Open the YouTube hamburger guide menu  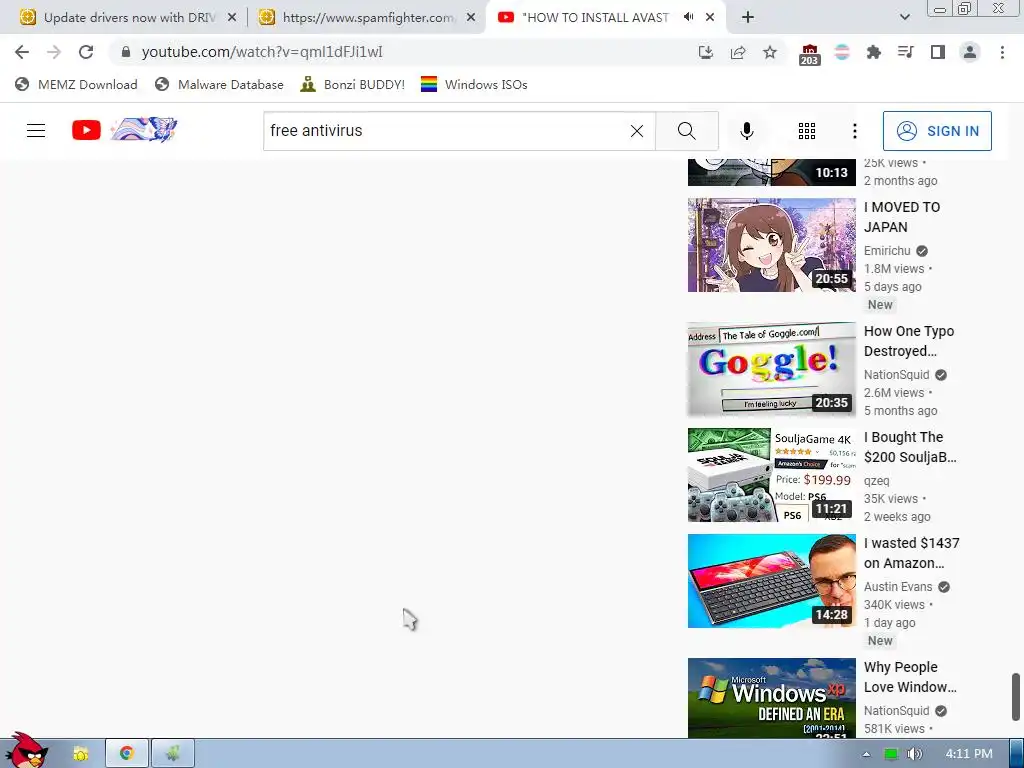tap(36, 131)
